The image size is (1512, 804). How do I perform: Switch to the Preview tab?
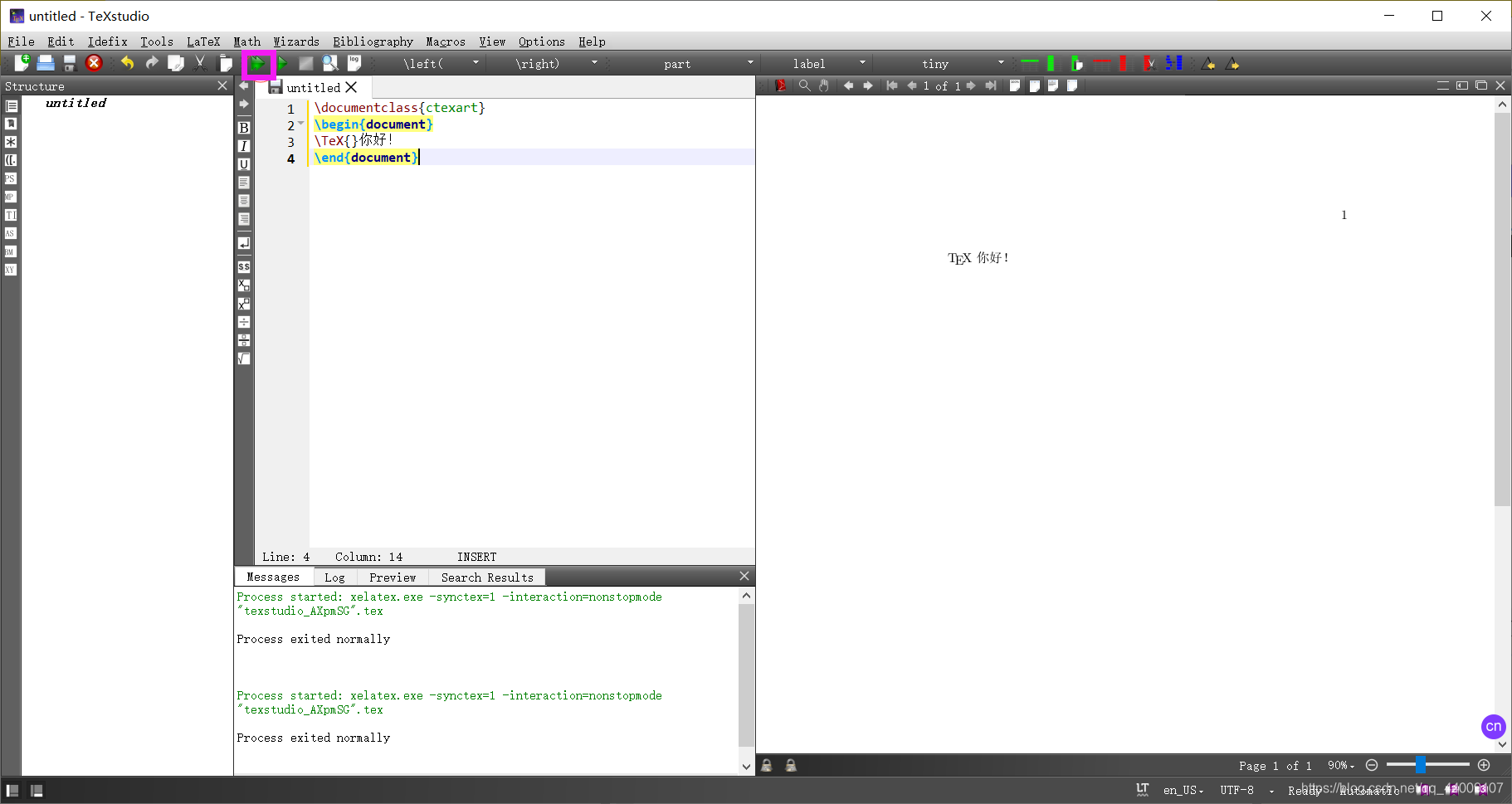click(x=393, y=577)
